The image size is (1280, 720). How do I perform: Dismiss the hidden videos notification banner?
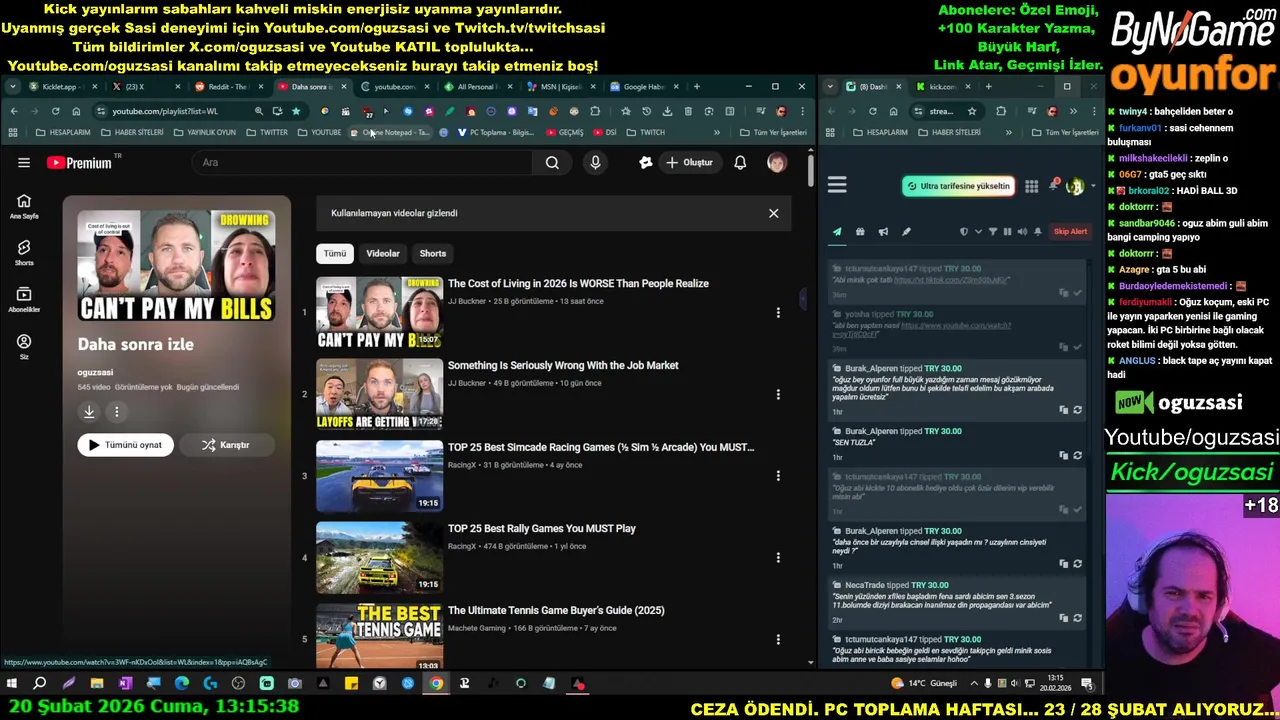click(x=773, y=213)
